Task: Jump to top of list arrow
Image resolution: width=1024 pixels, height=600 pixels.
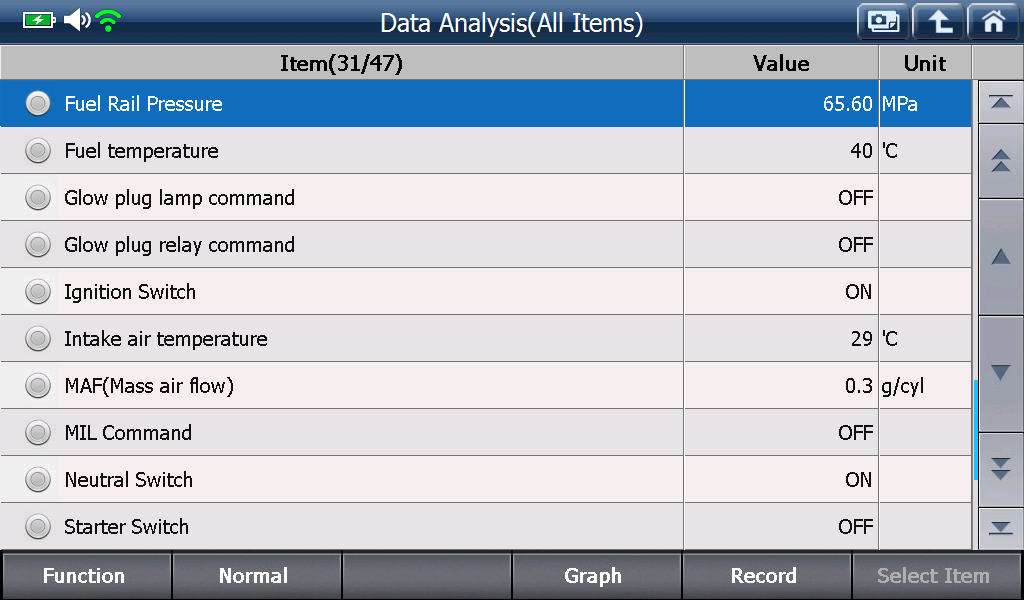Action: click(1000, 102)
